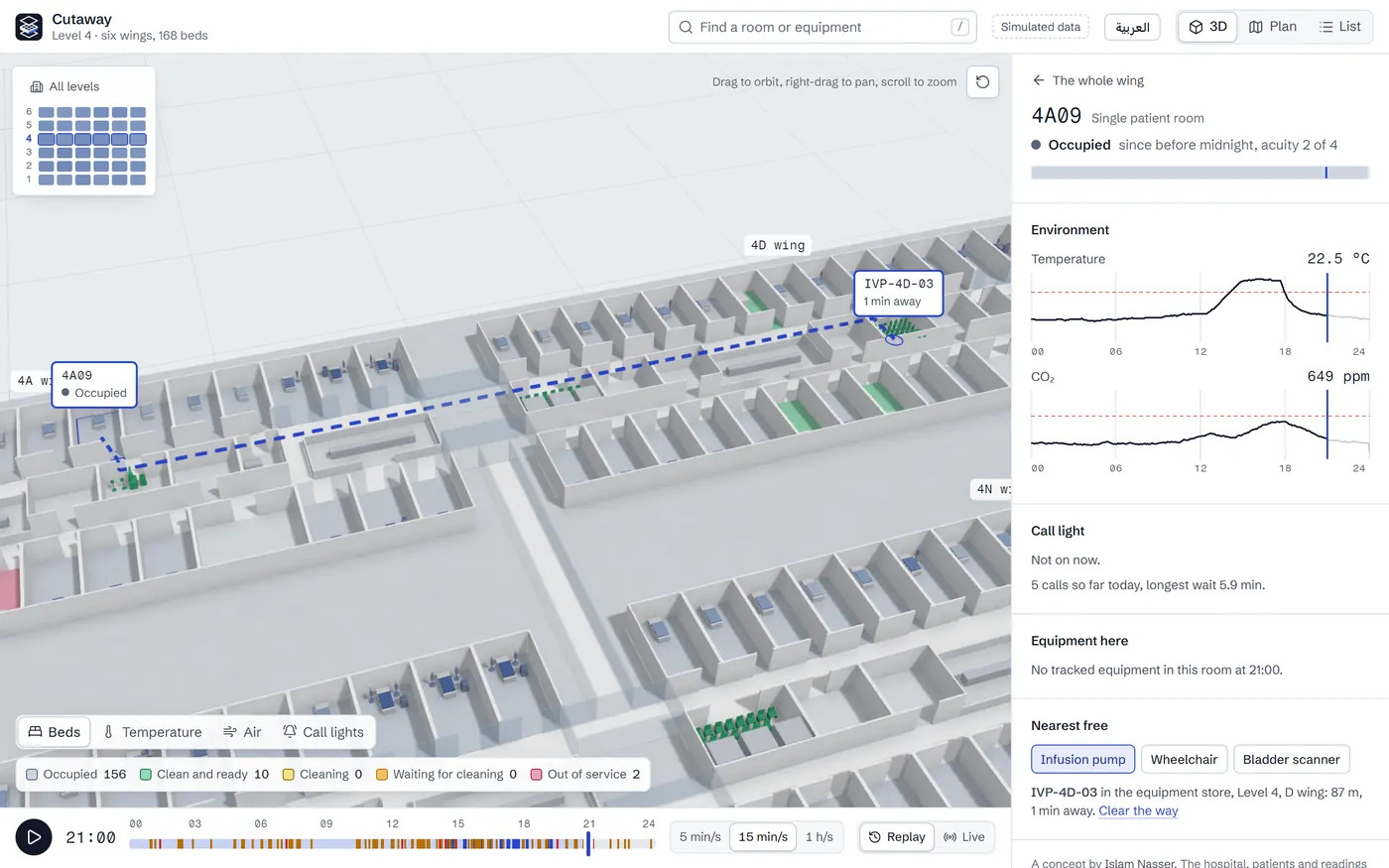Image resolution: width=1389 pixels, height=868 pixels.
Task: Click the Occupied legend swatch
Action: (x=32, y=775)
